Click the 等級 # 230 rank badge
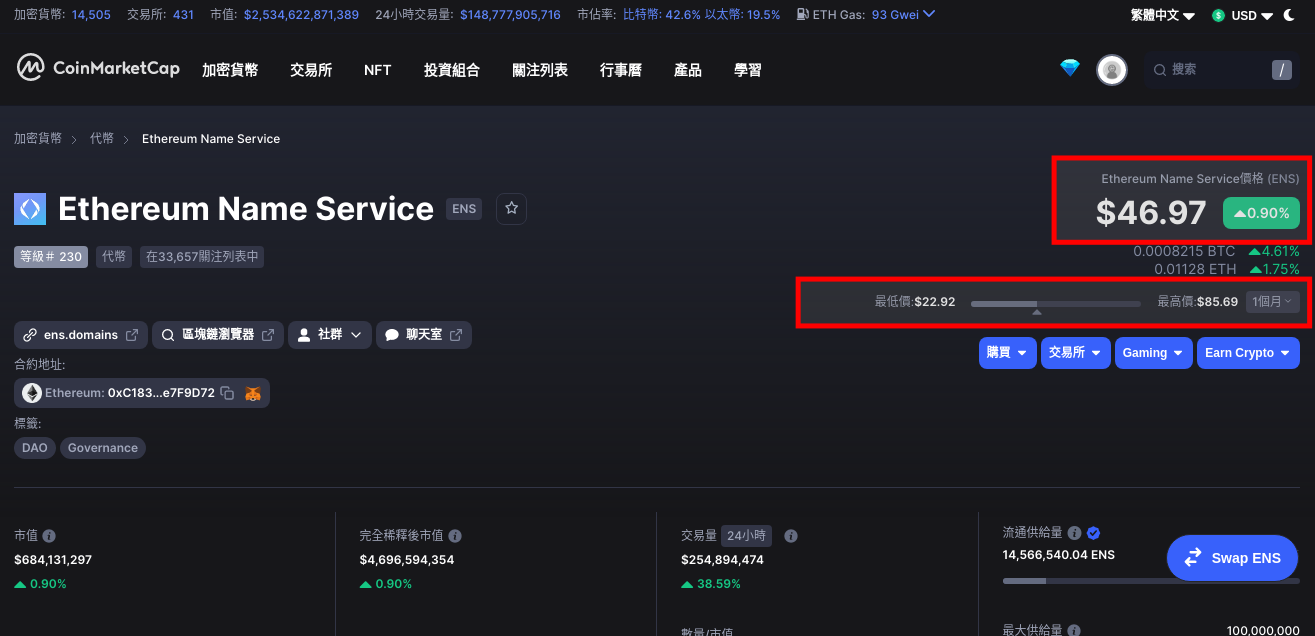 pyautogui.click(x=51, y=257)
